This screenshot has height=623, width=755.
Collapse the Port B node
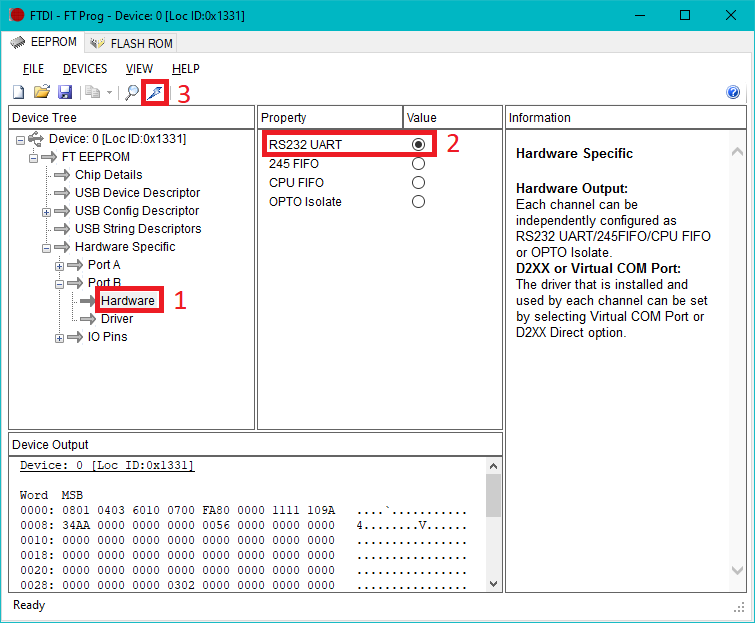(59, 284)
